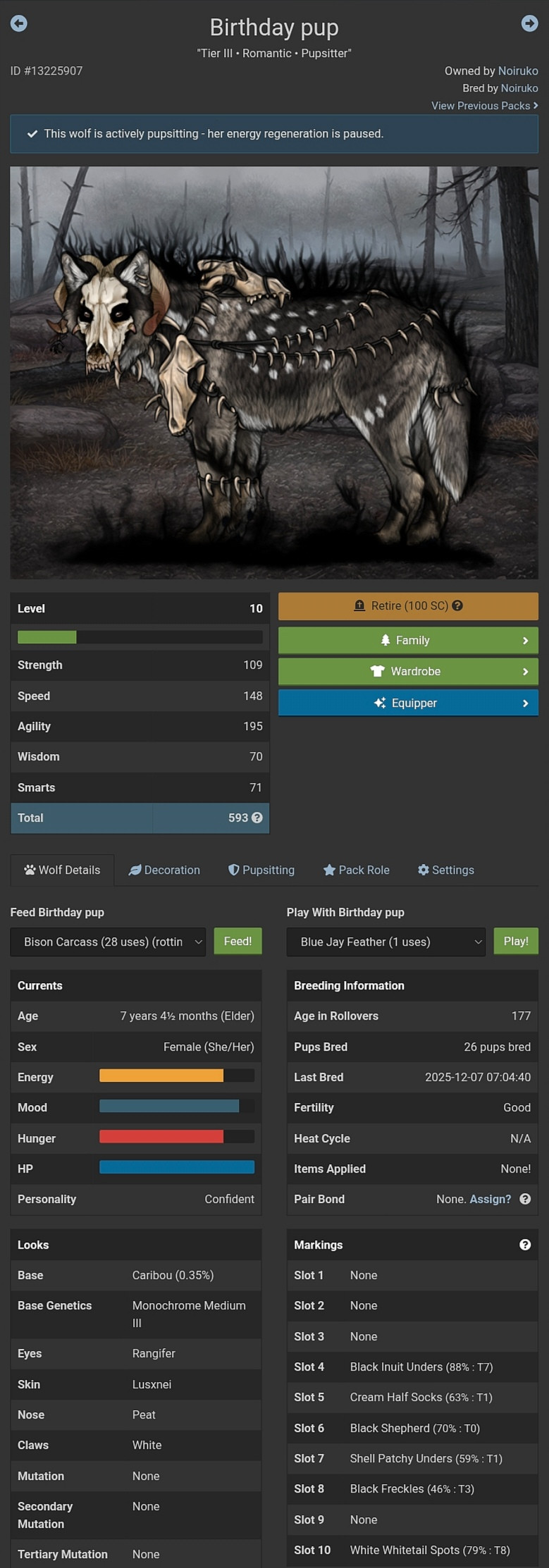Click the 26 pups bred value

tap(498, 1047)
